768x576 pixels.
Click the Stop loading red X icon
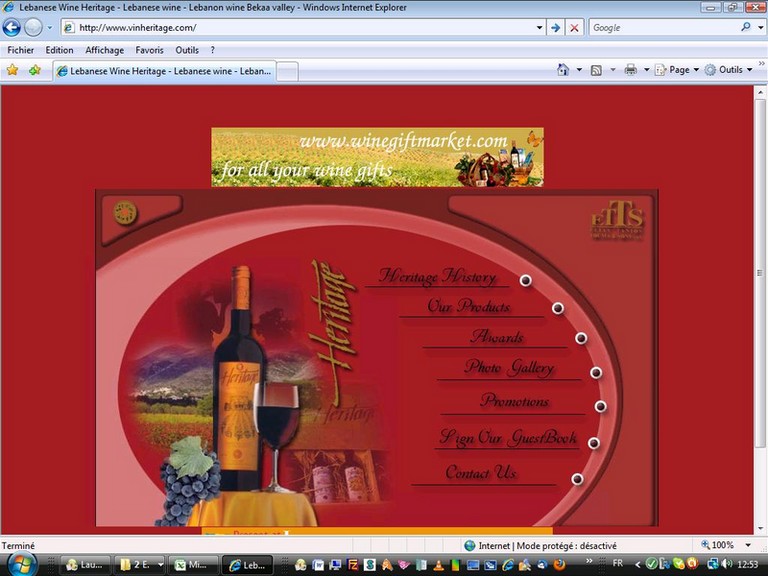[574, 28]
